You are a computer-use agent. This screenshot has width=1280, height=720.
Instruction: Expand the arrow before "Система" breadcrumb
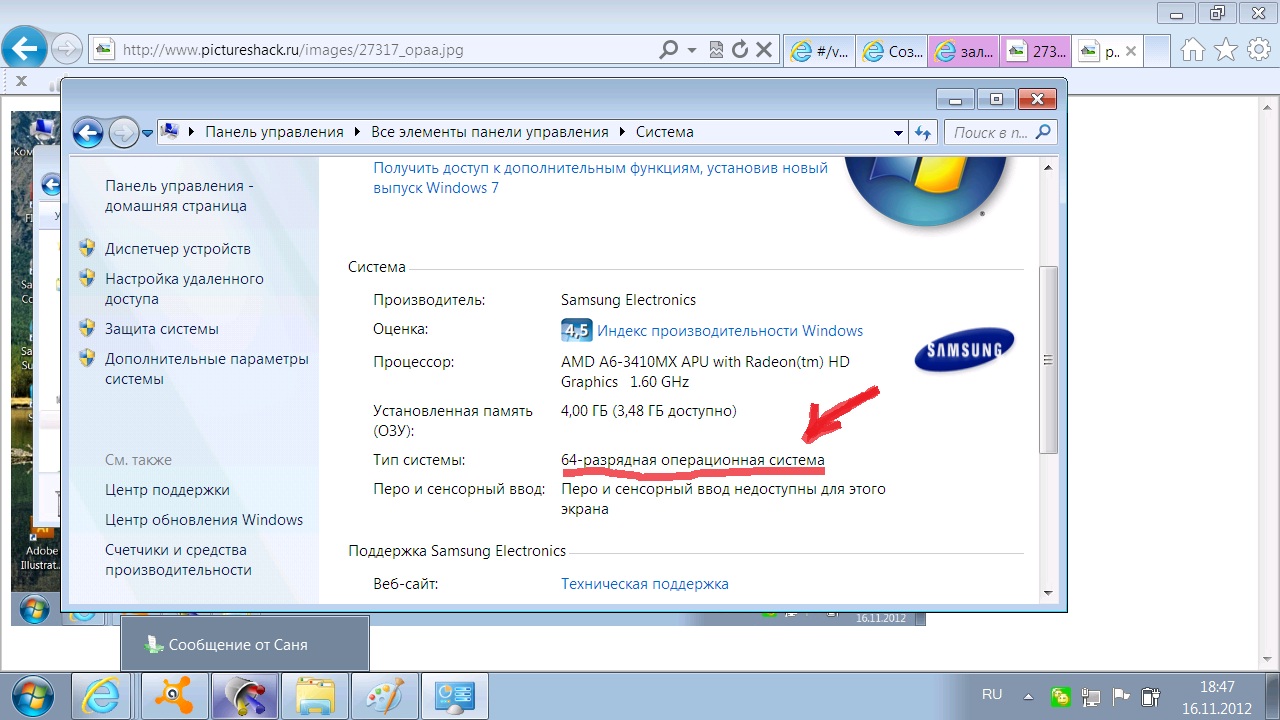pos(623,132)
